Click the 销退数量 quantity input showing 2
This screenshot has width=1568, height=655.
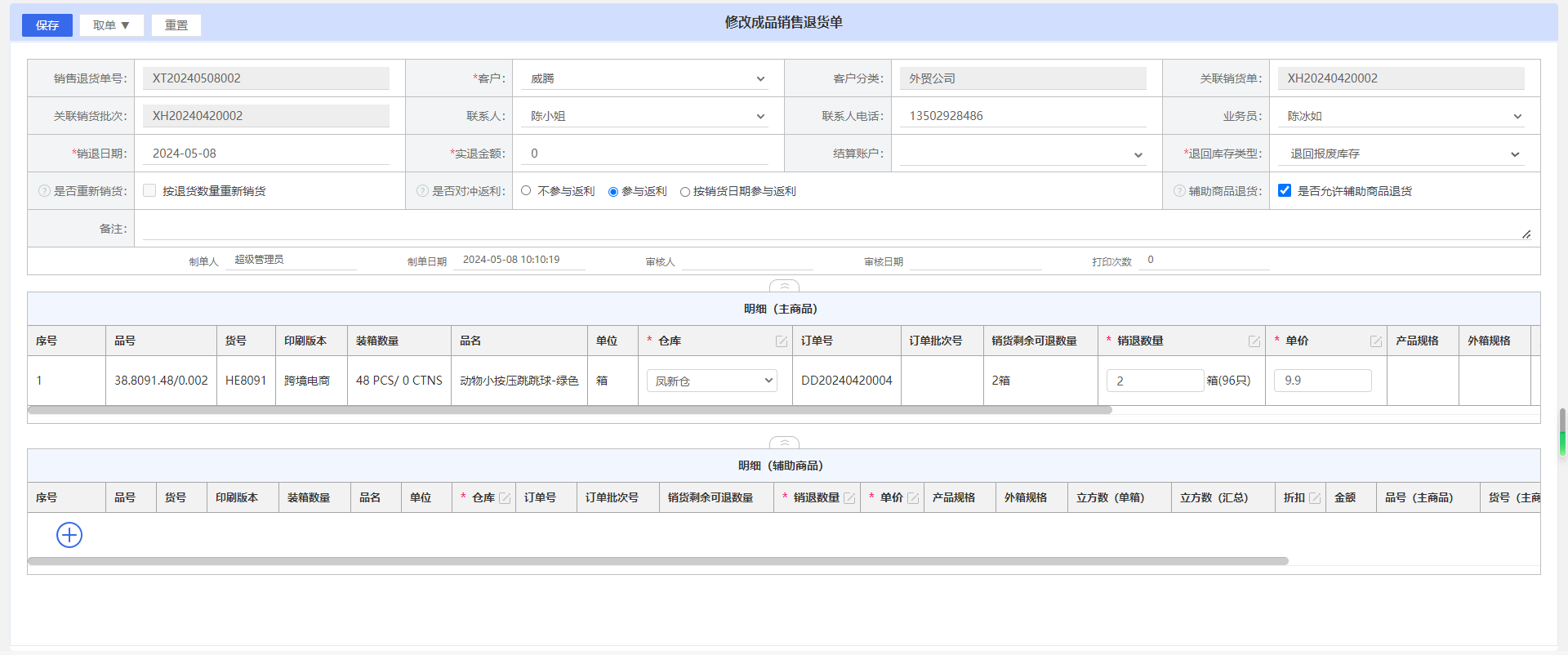(x=1155, y=381)
